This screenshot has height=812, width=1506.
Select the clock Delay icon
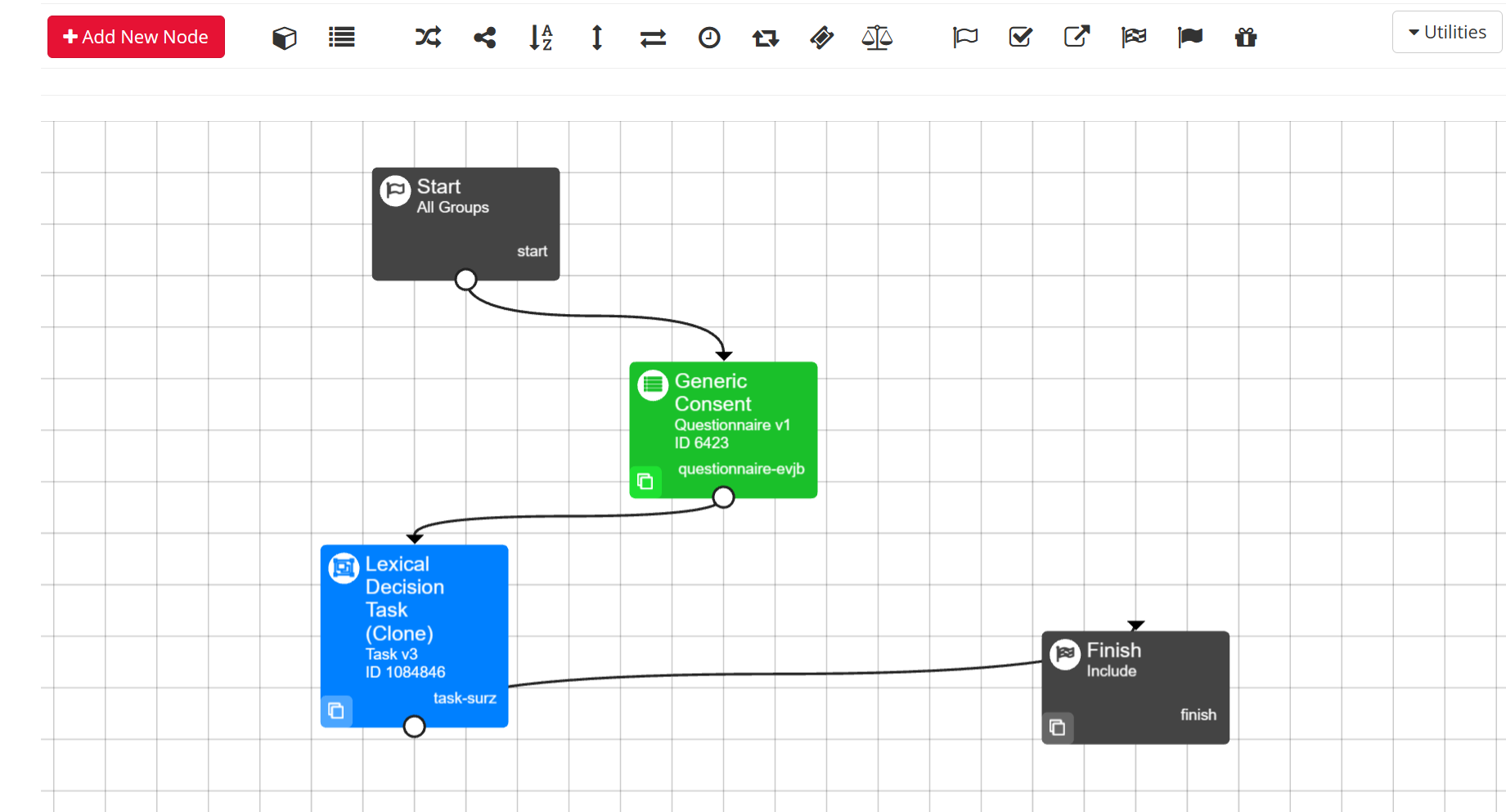click(709, 38)
